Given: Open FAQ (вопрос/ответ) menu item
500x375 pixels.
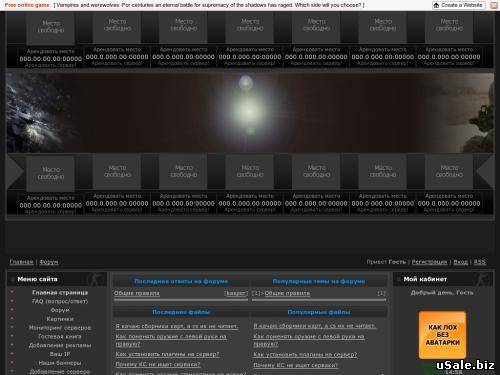Looking at the screenshot, I should point(60,301).
